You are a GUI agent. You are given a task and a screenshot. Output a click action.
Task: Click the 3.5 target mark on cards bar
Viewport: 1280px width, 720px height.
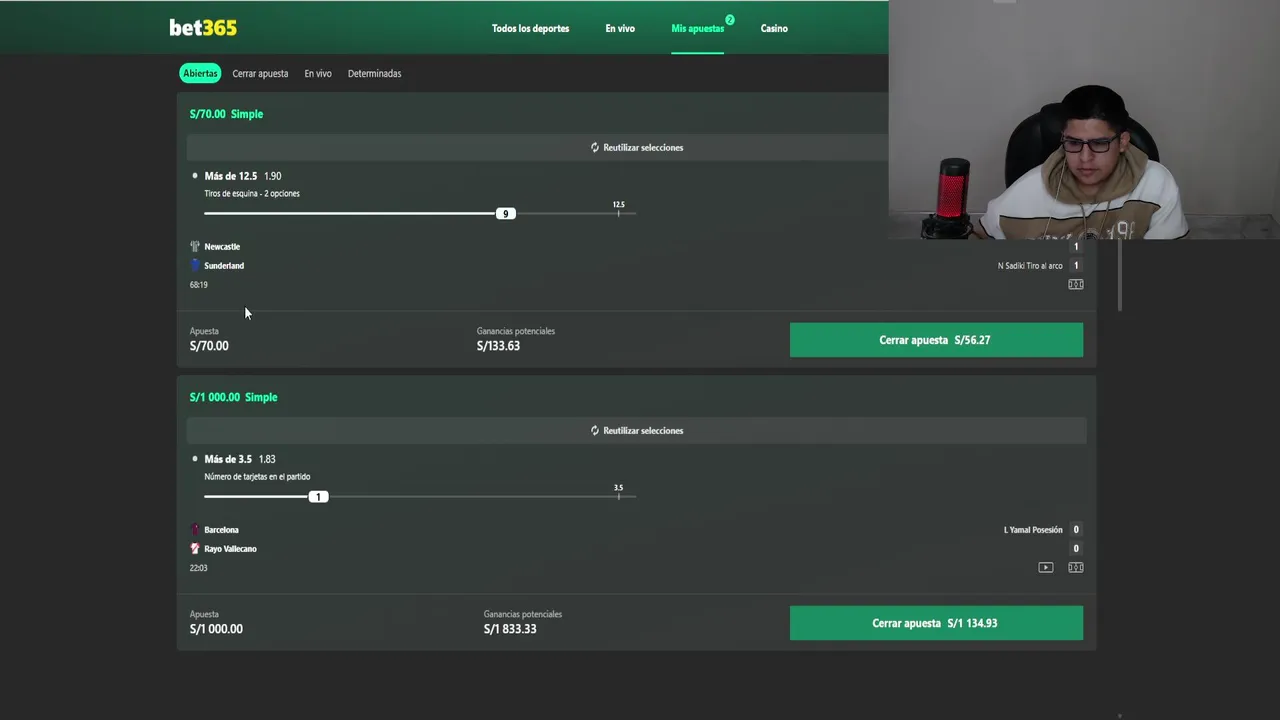click(618, 491)
